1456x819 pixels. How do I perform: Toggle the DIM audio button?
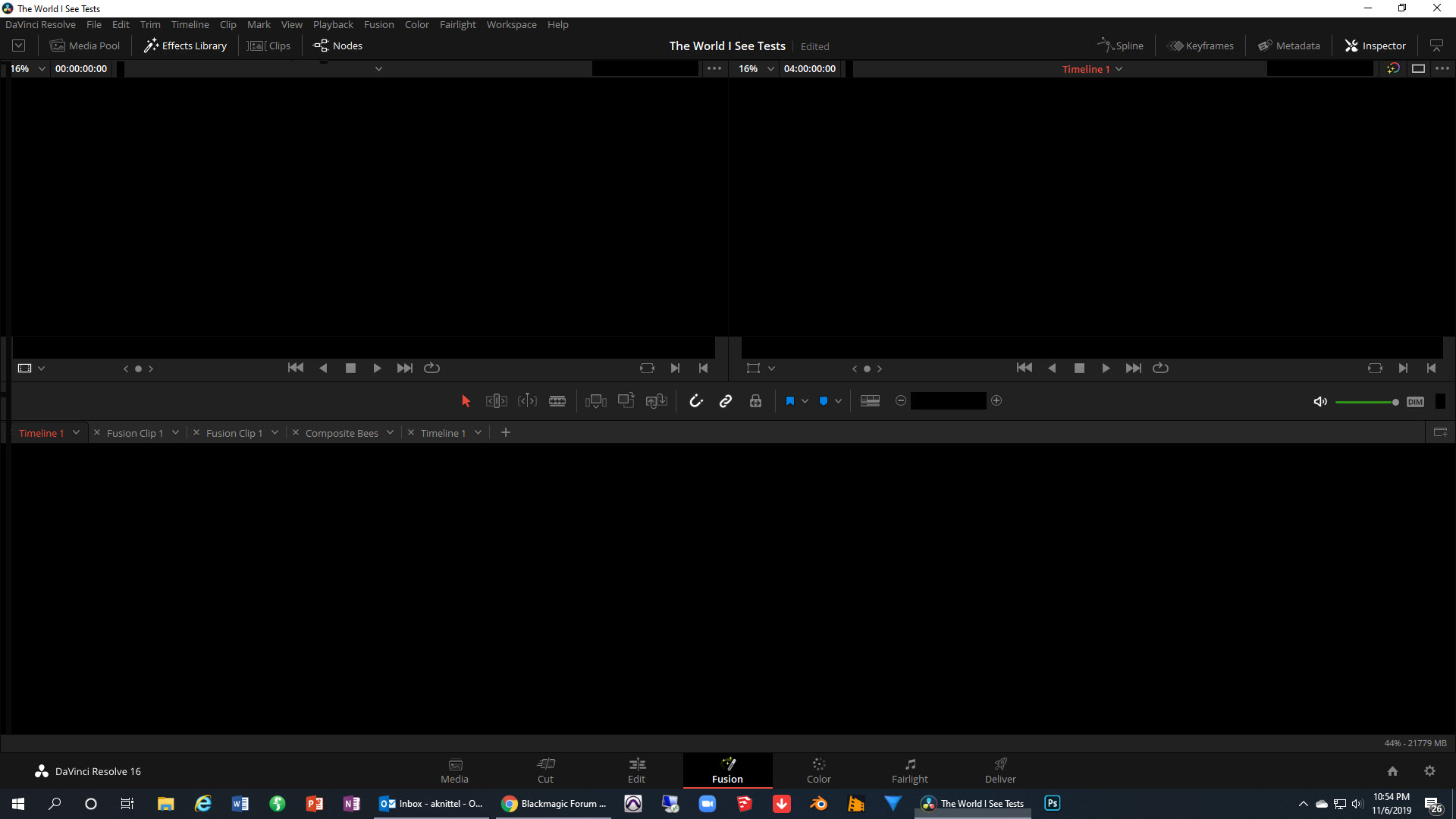coord(1415,402)
